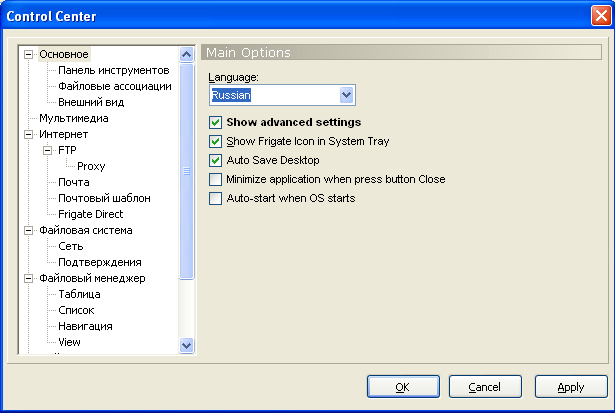Collapse the Основное tree node
615x413 pixels.
pyautogui.click(x=29, y=55)
